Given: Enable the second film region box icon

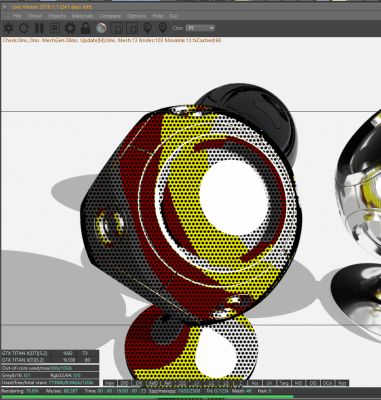Looking at the screenshot, I should click(x=132, y=28).
